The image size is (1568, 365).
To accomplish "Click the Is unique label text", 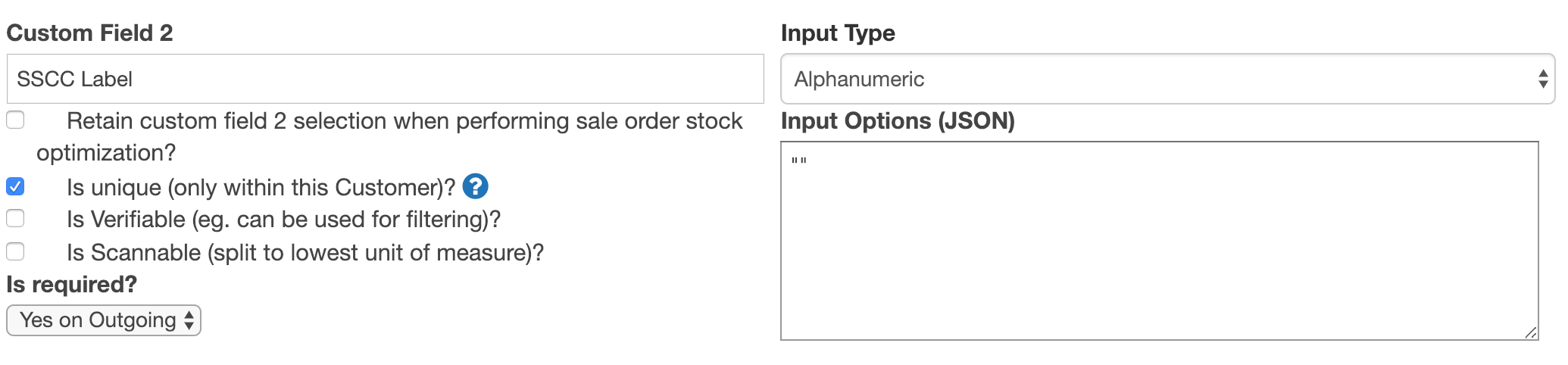I will pos(261,187).
